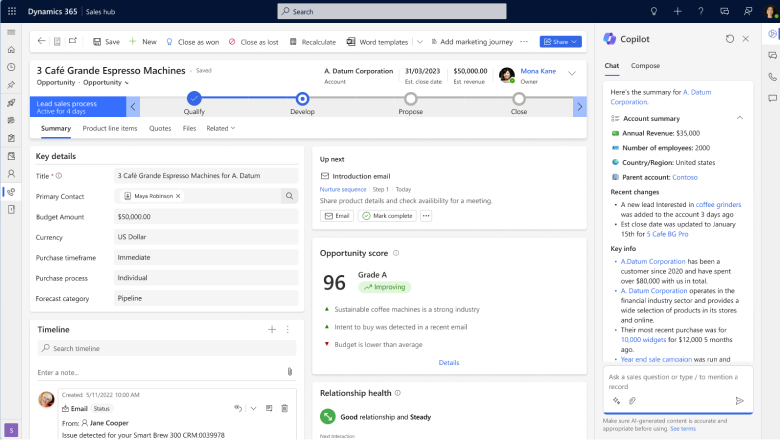Remove Maya Robinson from Primary Contact
The width and height of the screenshot is (780, 440).
tap(178, 196)
